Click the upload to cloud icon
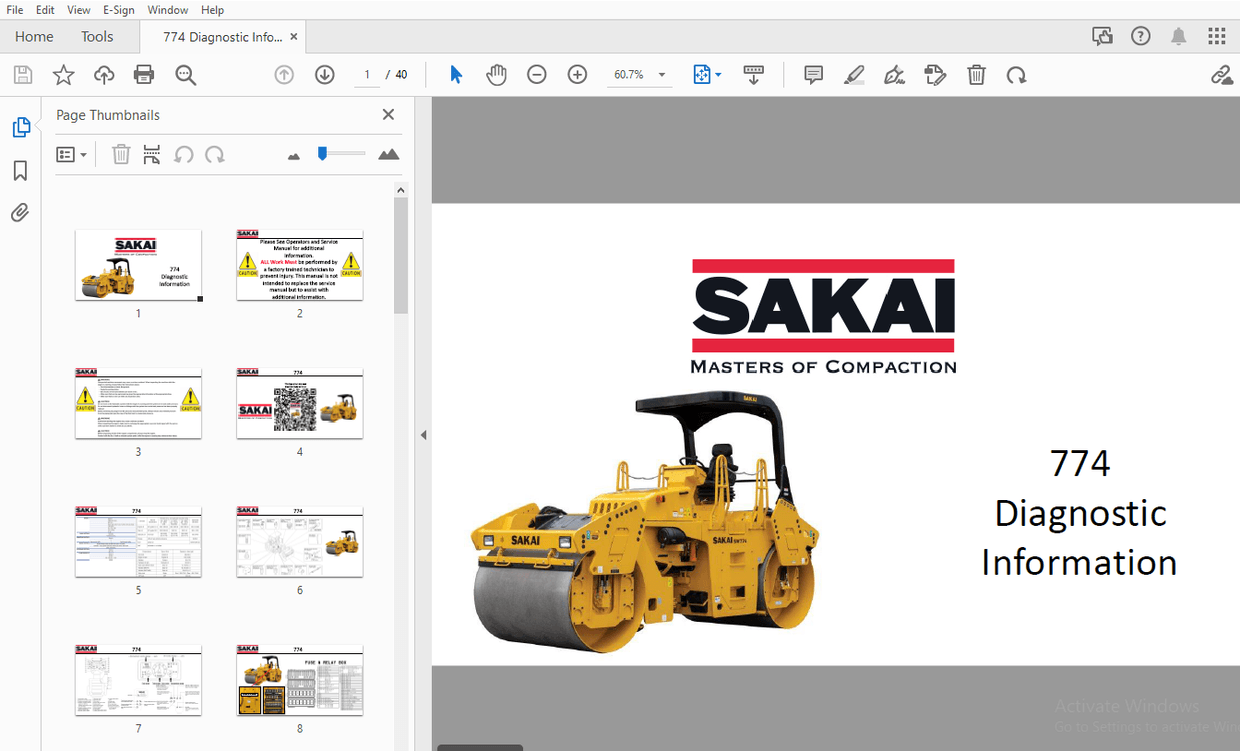 click(104, 75)
